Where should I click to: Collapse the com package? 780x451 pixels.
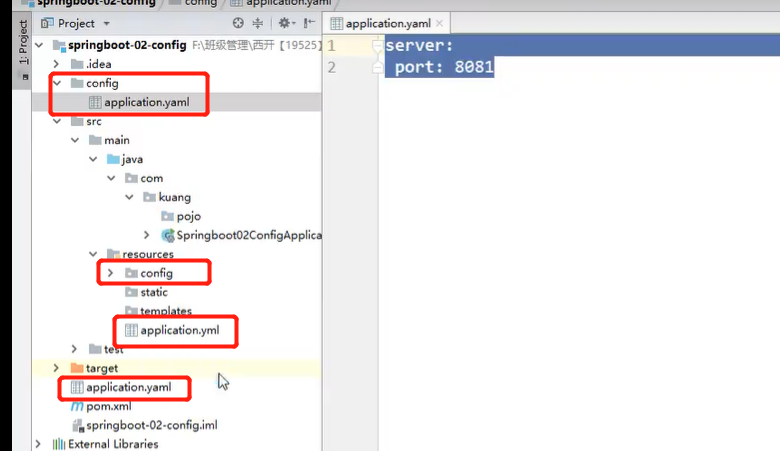coord(111,178)
